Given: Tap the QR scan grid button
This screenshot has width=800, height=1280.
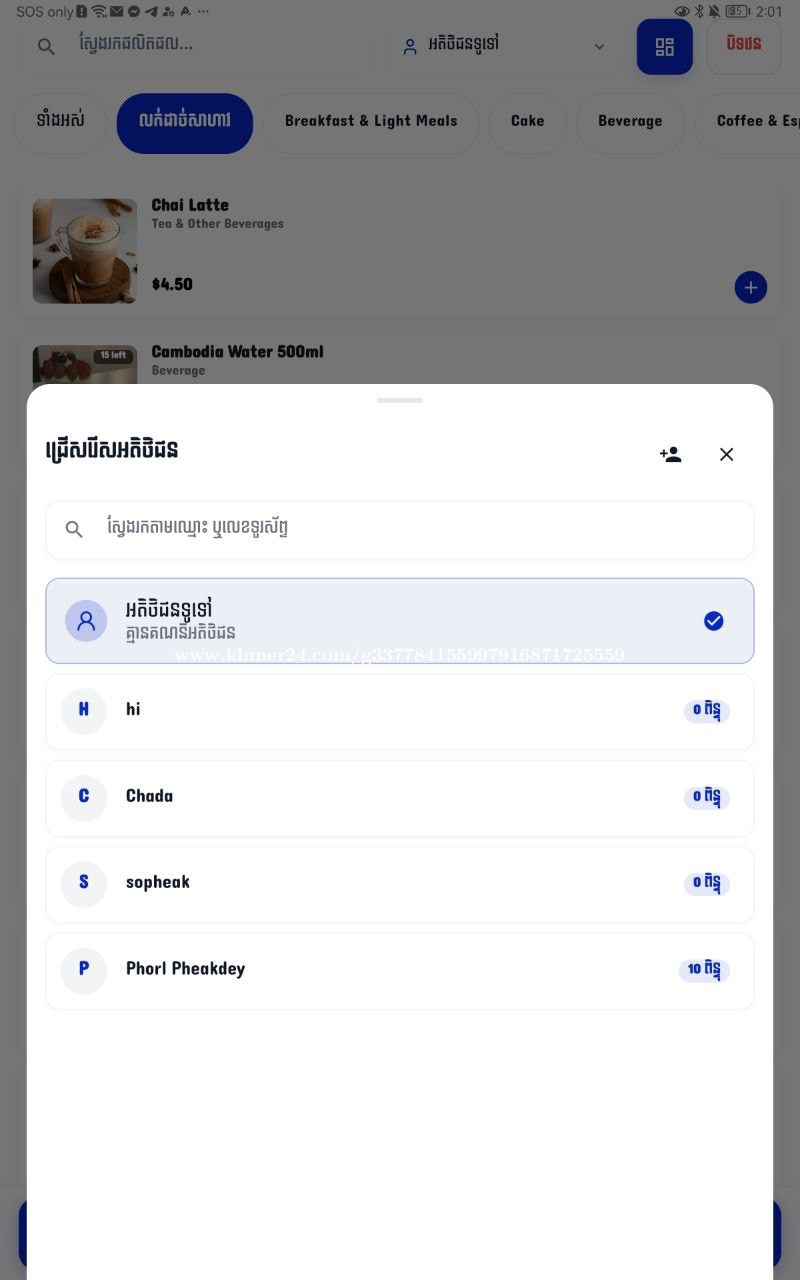Looking at the screenshot, I should (665, 47).
